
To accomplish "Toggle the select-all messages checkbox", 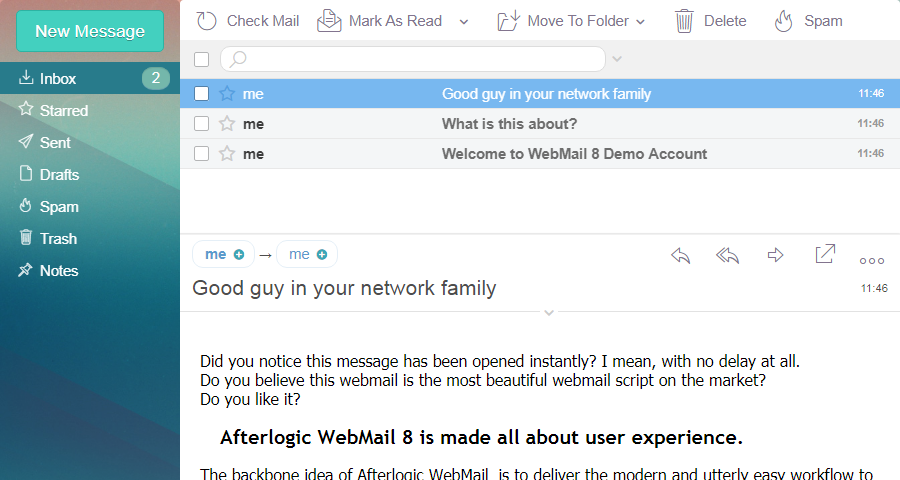I will pyautogui.click(x=202, y=59).
